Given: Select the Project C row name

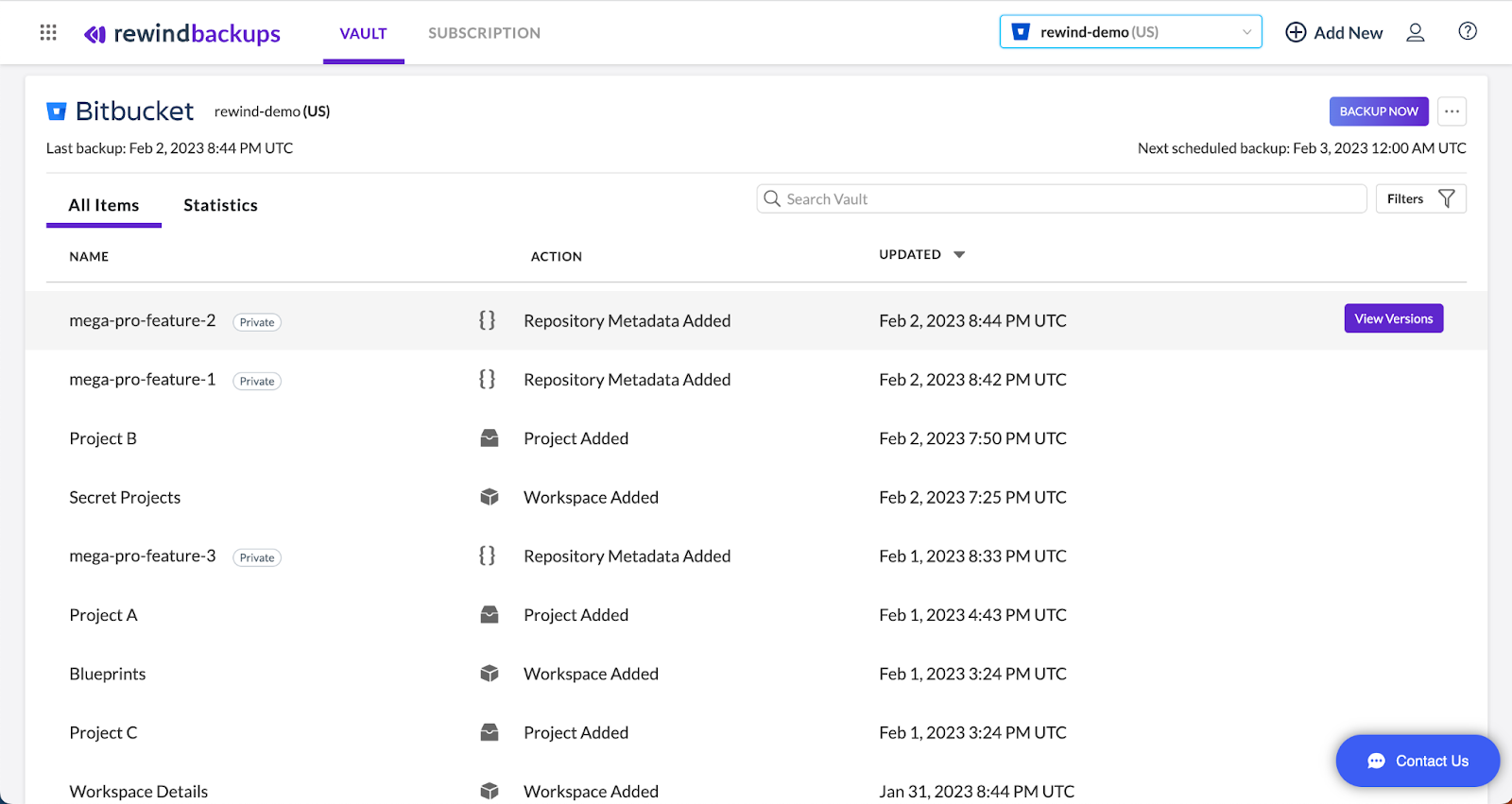Looking at the screenshot, I should pyautogui.click(x=103, y=733).
